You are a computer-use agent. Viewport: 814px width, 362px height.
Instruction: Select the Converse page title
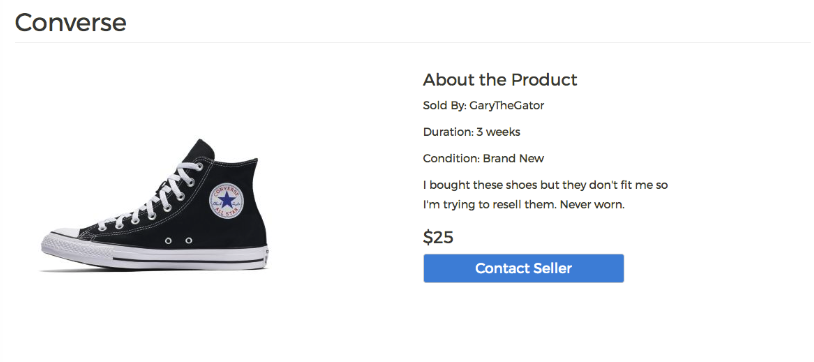pos(71,22)
